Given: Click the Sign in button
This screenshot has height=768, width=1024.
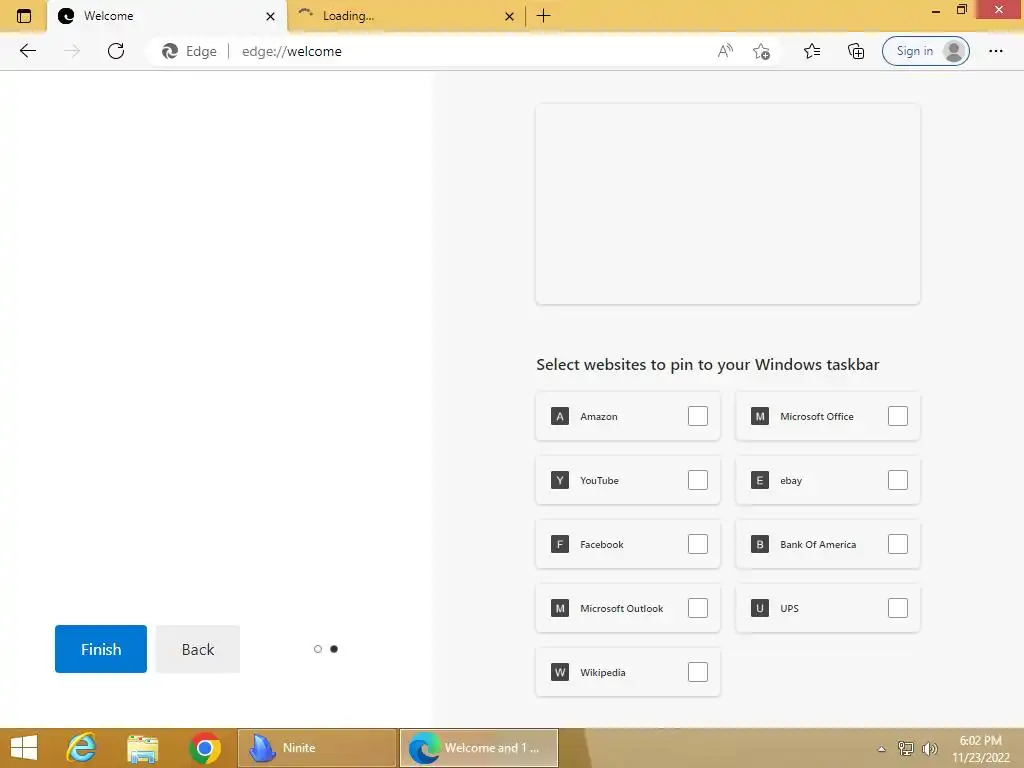Looking at the screenshot, I should click(x=925, y=51).
